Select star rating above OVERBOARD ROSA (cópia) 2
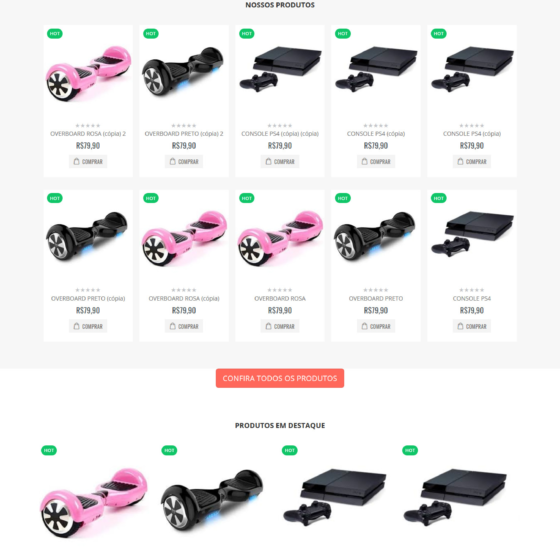This screenshot has width=560, height=560. (x=88, y=125)
